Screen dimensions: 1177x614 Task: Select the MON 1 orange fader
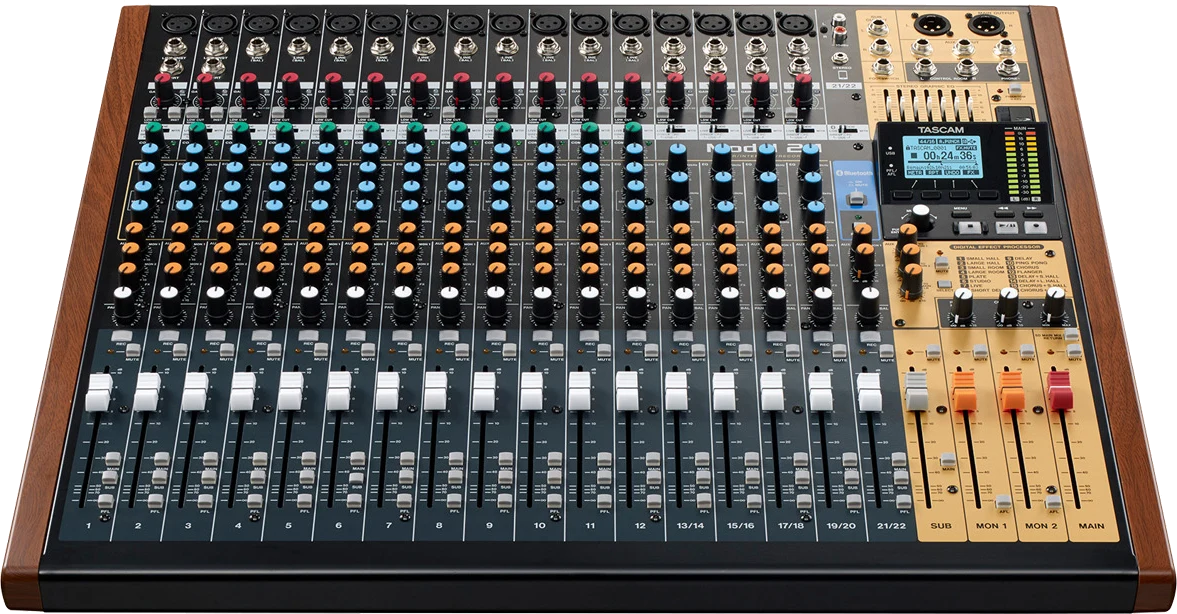[x=964, y=391]
